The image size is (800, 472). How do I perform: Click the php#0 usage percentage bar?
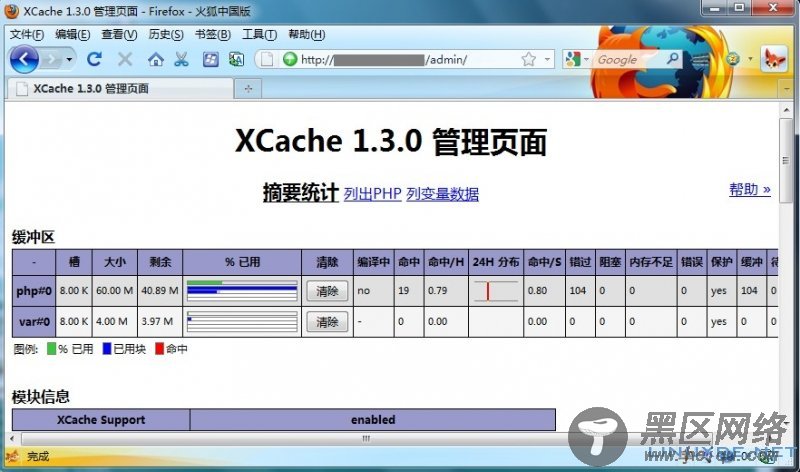(x=242, y=291)
